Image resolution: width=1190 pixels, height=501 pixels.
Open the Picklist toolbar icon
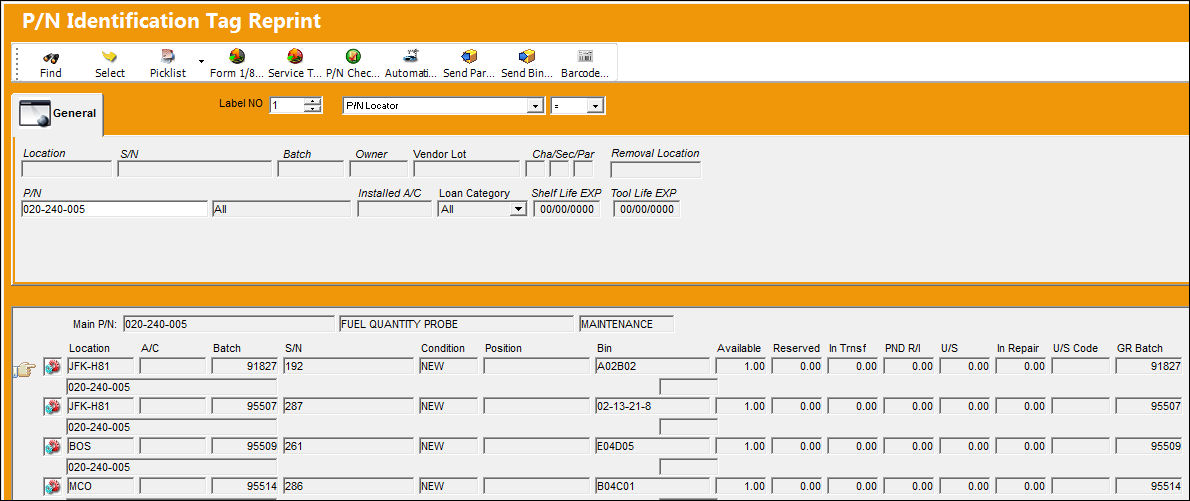pyautogui.click(x=168, y=57)
